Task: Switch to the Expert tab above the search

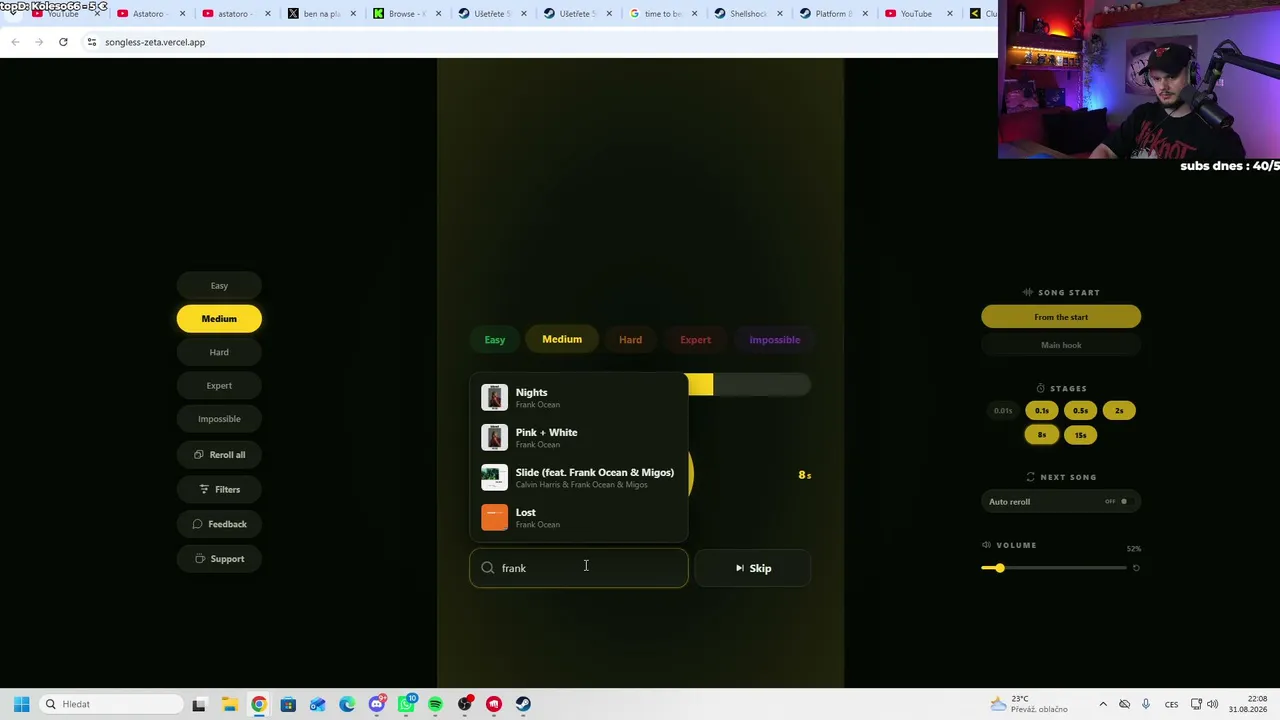Action: point(695,340)
